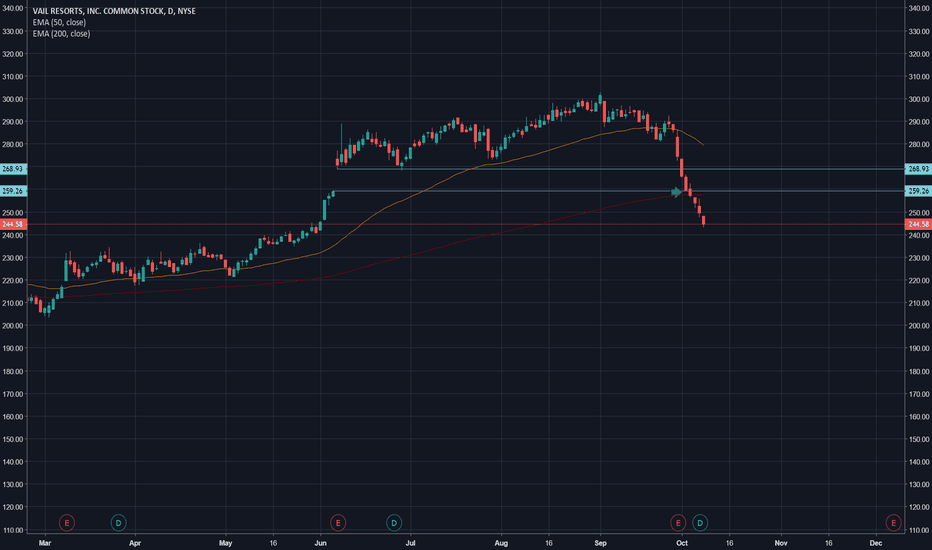Select the EMA (50, close) indicator label
Image resolution: width=932 pixels, height=550 pixels.
[59, 22]
